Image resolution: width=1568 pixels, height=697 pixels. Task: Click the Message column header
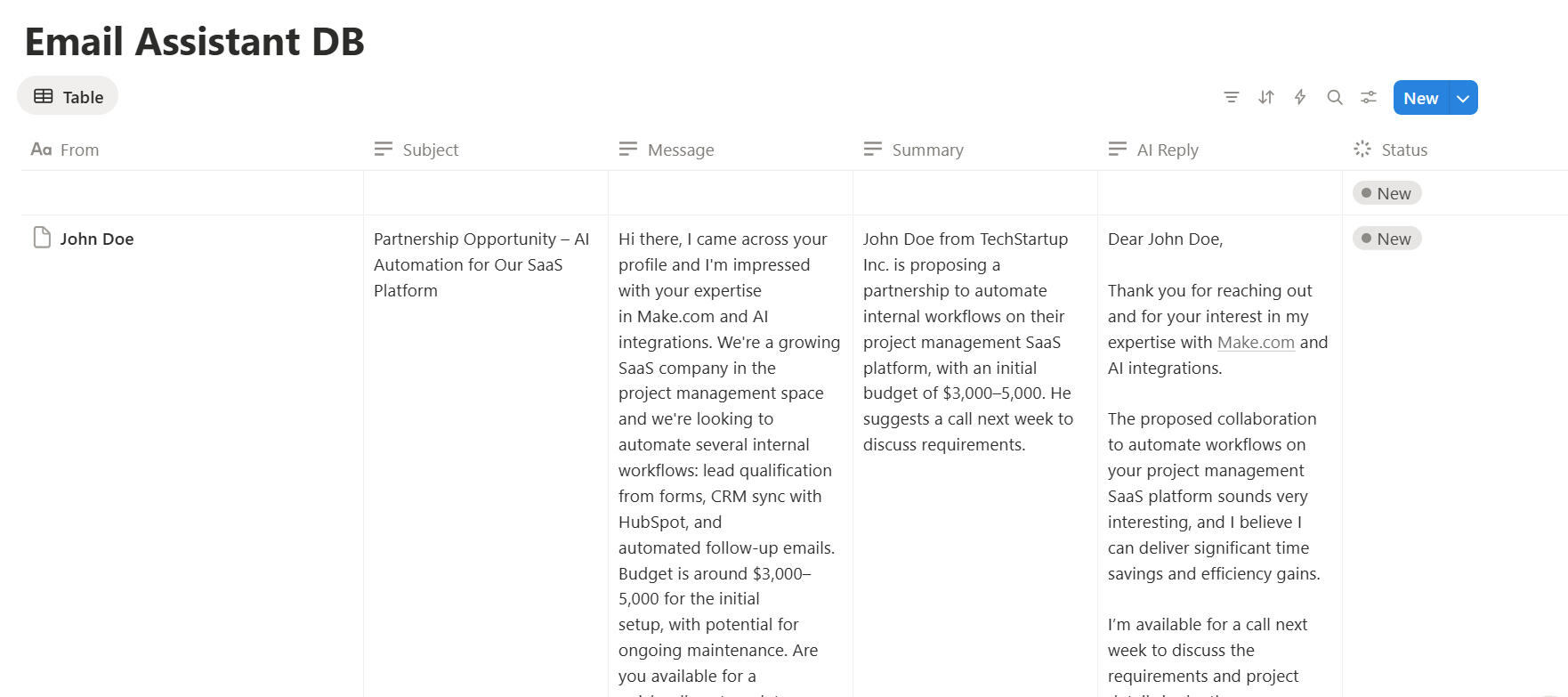pos(681,150)
